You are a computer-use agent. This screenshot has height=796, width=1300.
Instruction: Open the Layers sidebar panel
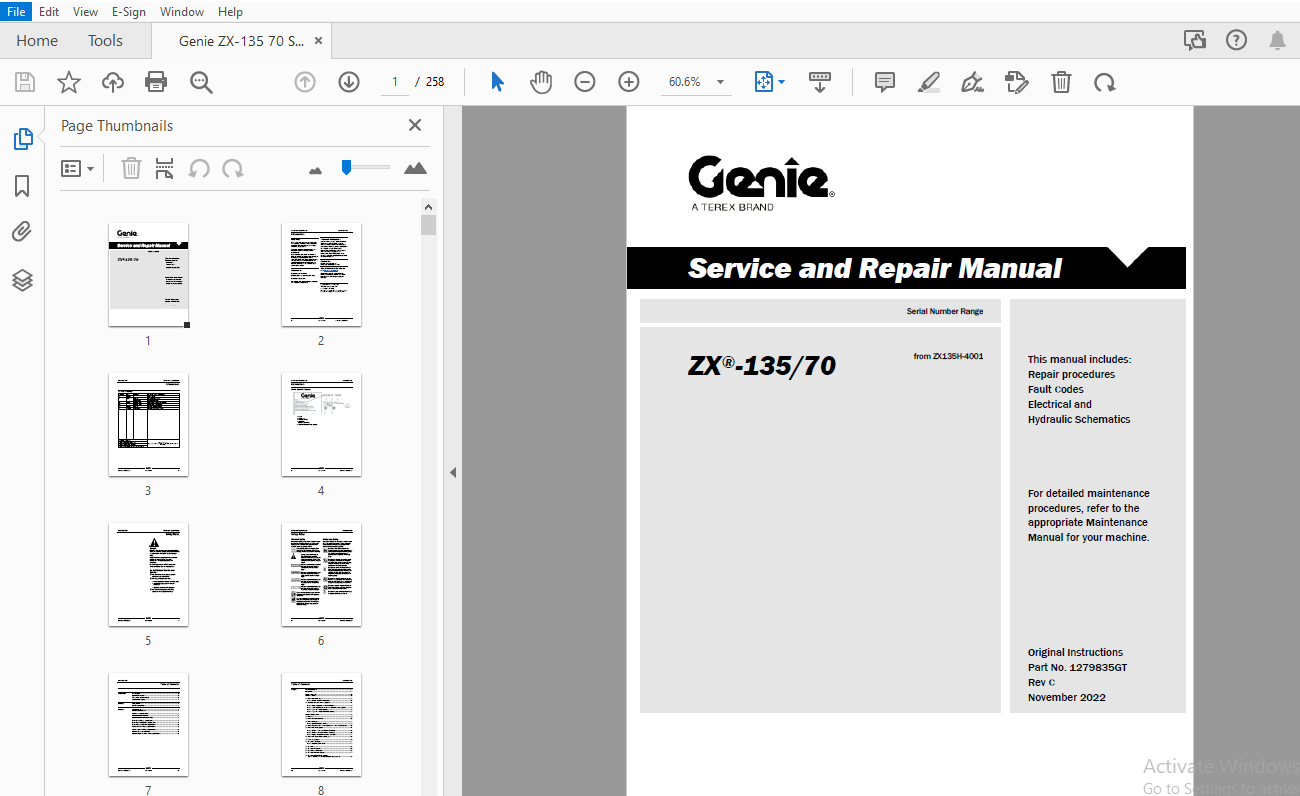22,280
